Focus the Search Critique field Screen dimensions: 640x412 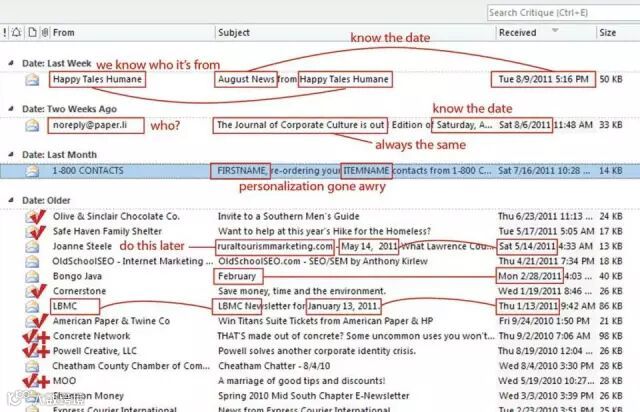[563, 13]
